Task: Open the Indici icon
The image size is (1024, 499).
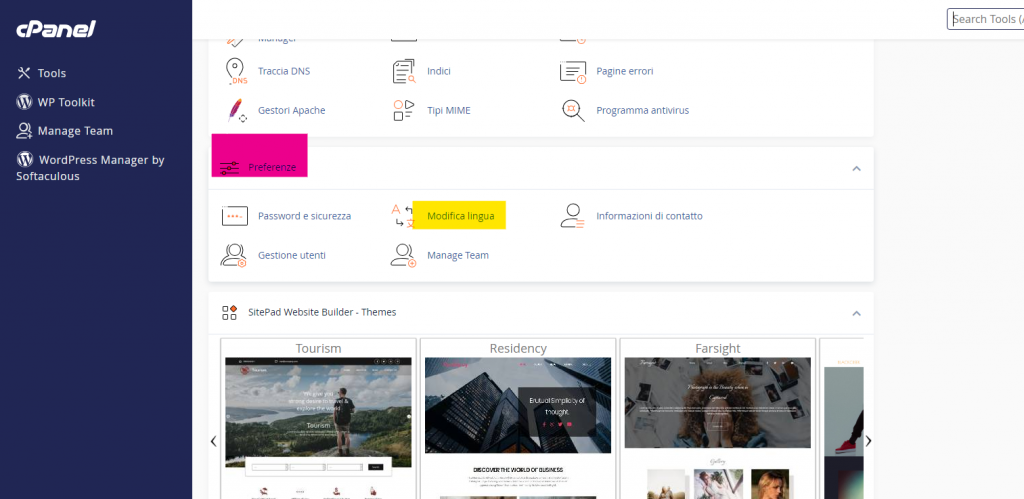Action: (x=403, y=72)
